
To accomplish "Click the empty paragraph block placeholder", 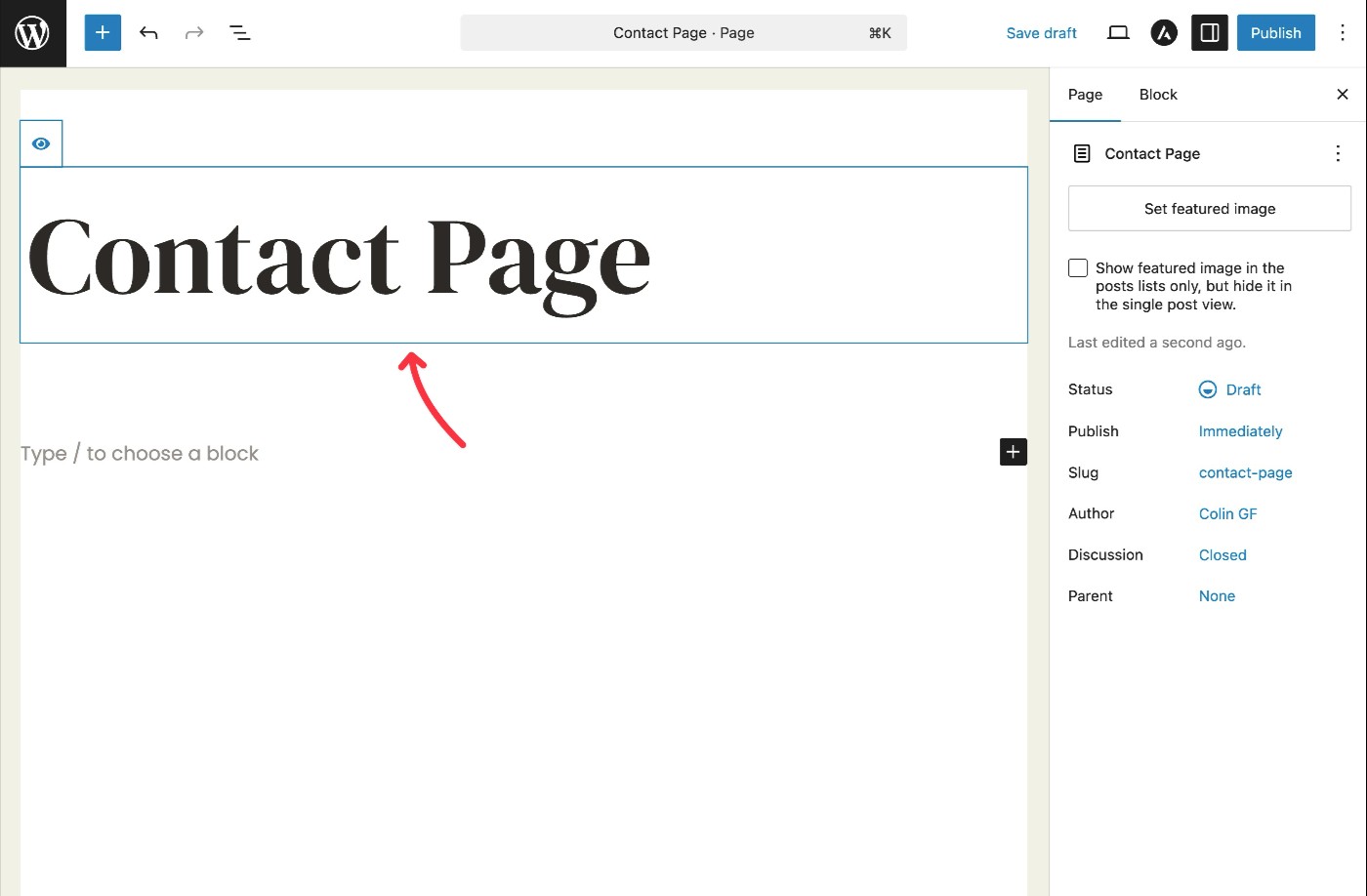I will coord(140,454).
